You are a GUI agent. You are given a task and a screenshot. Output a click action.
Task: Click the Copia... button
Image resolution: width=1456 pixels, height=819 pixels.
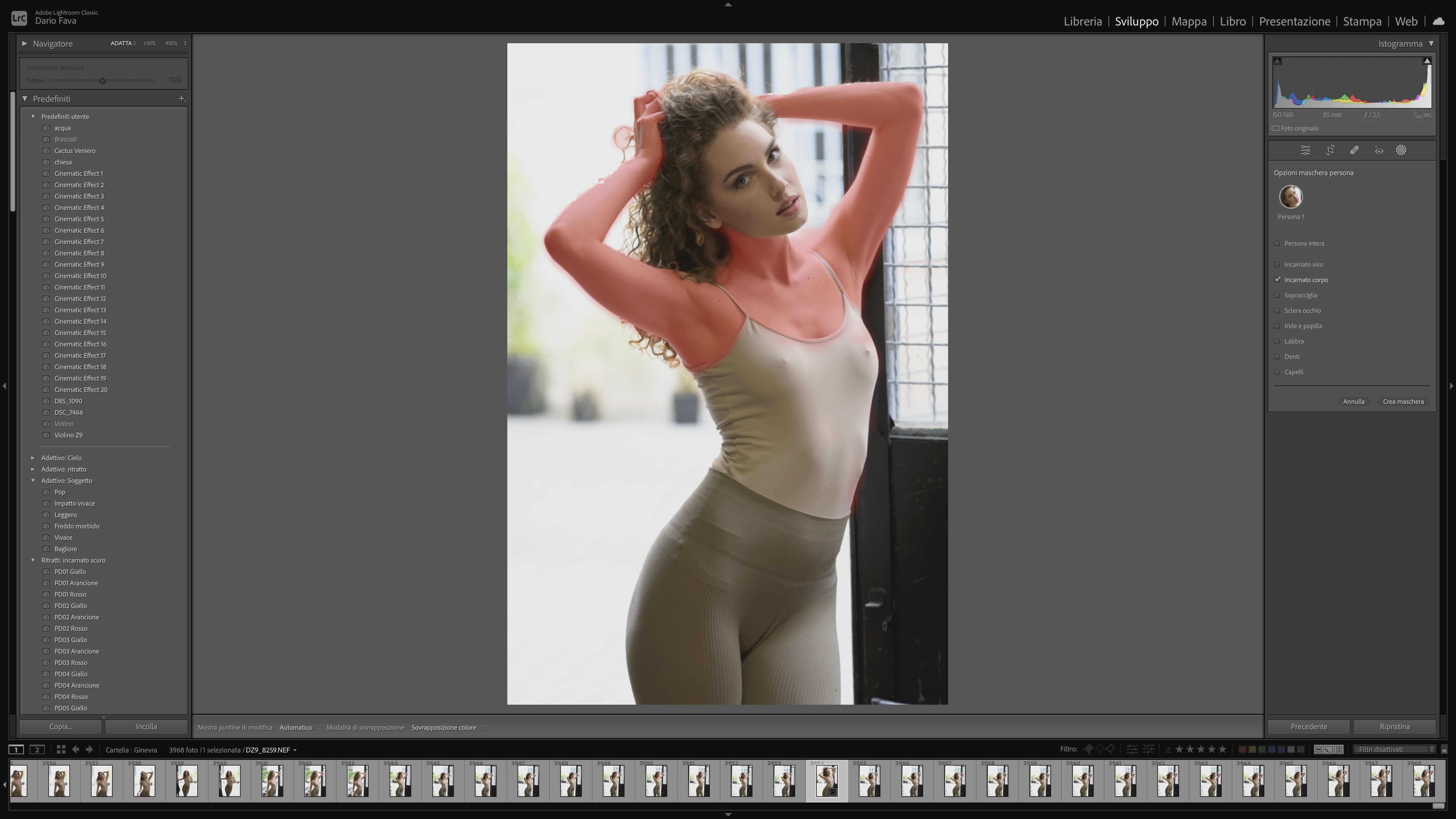(61, 727)
